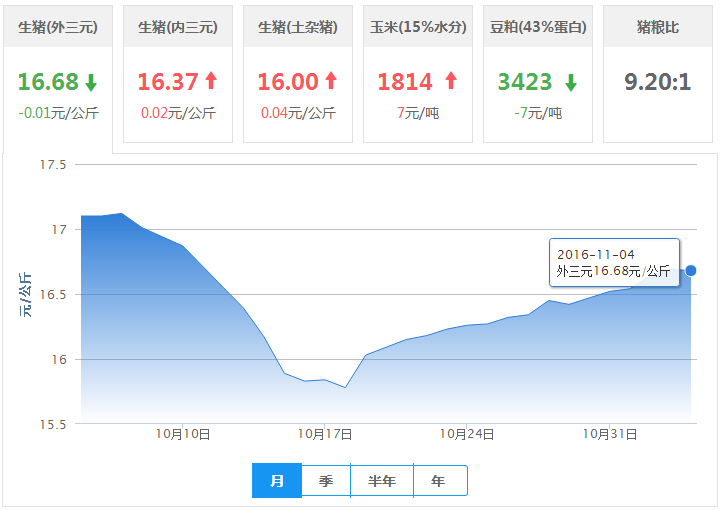The image size is (723, 510).
Task: Open the 猪粮比 tab
Action: (657, 27)
